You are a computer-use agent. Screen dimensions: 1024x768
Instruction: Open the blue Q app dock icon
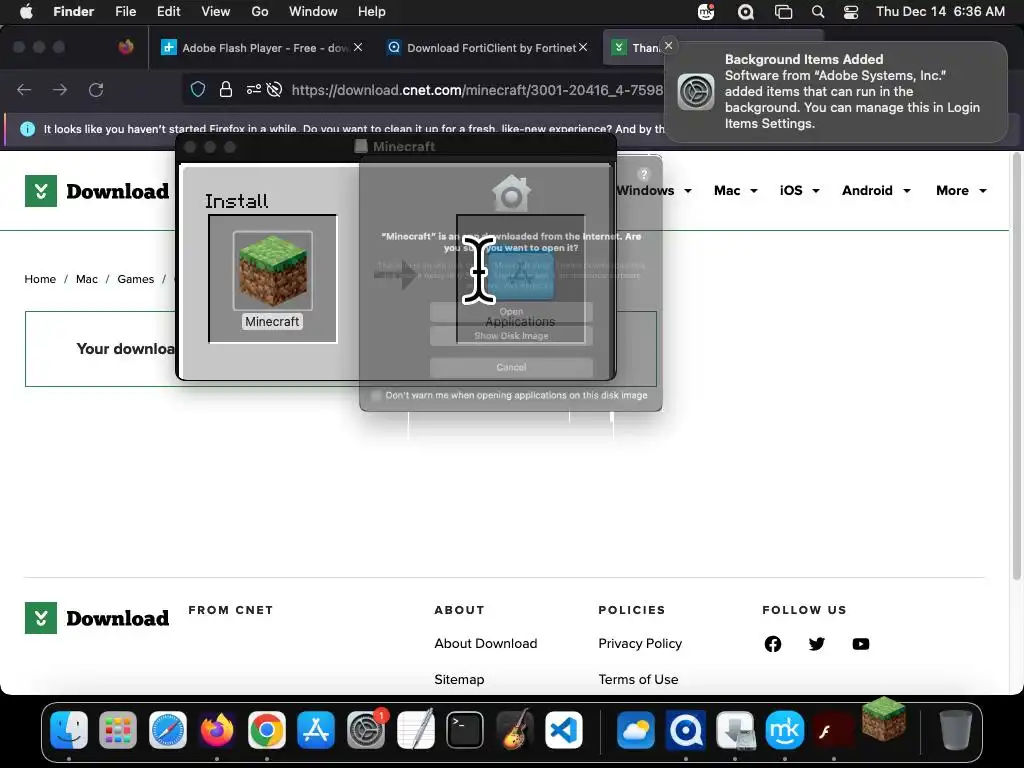point(686,729)
